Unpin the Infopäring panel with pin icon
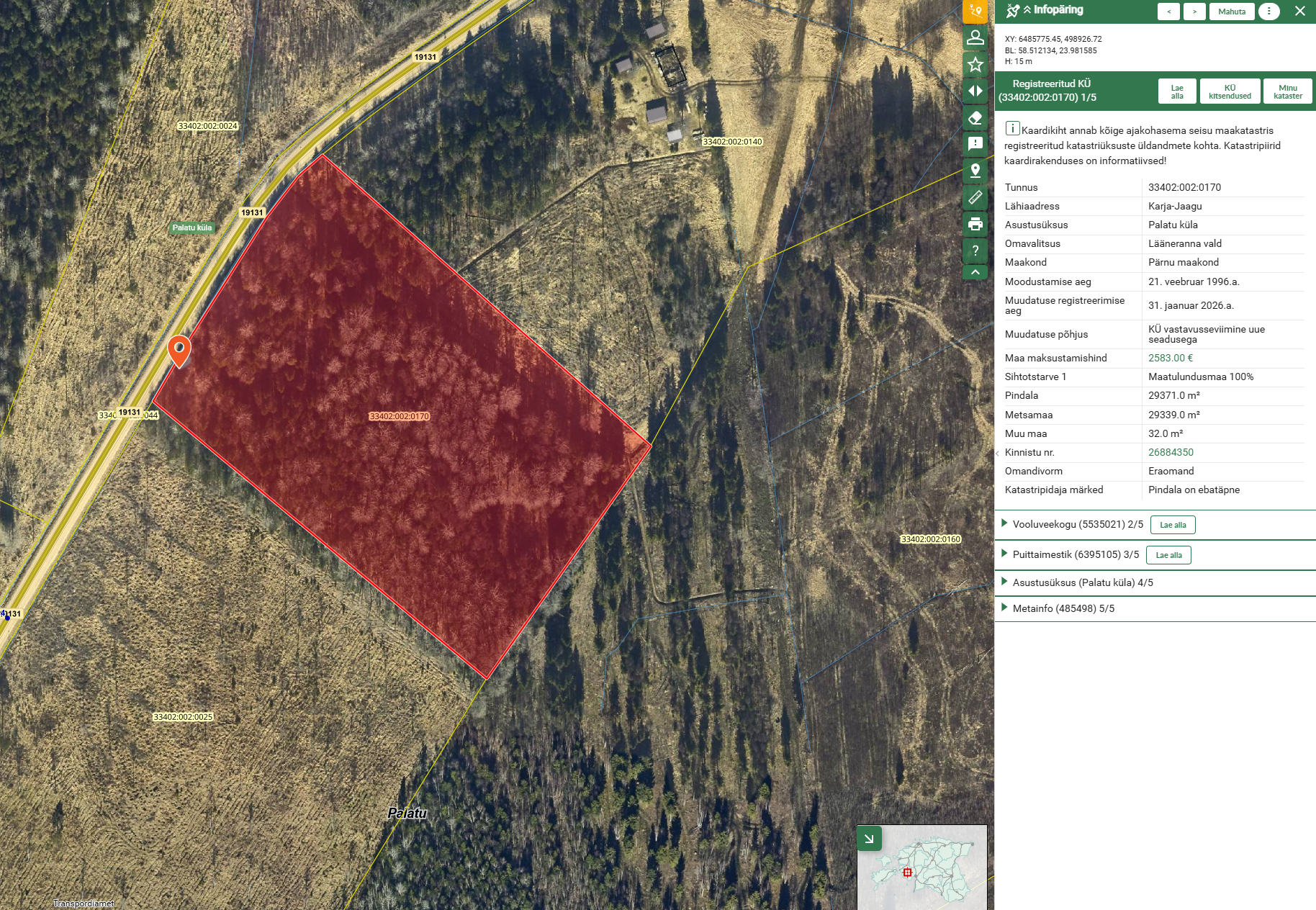Image resolution: width=1316 pixels, height=910 pixels. (1012, 11)
